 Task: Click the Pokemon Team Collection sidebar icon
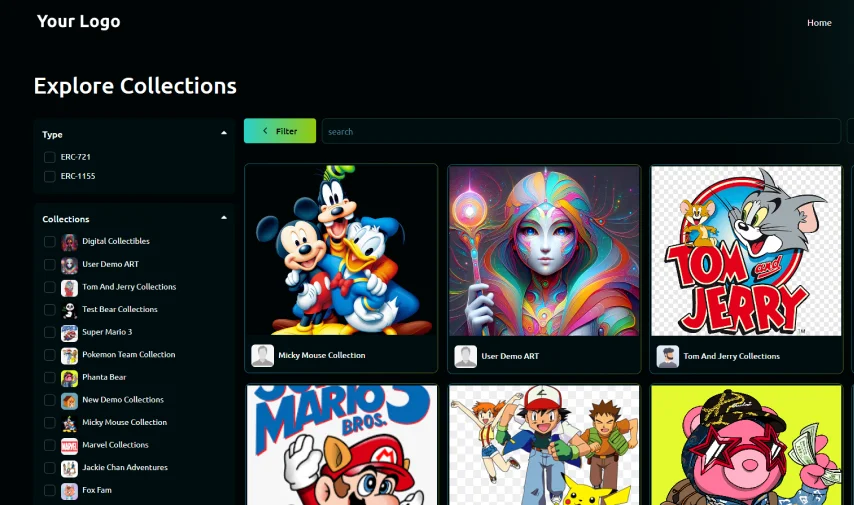(69, 355)
